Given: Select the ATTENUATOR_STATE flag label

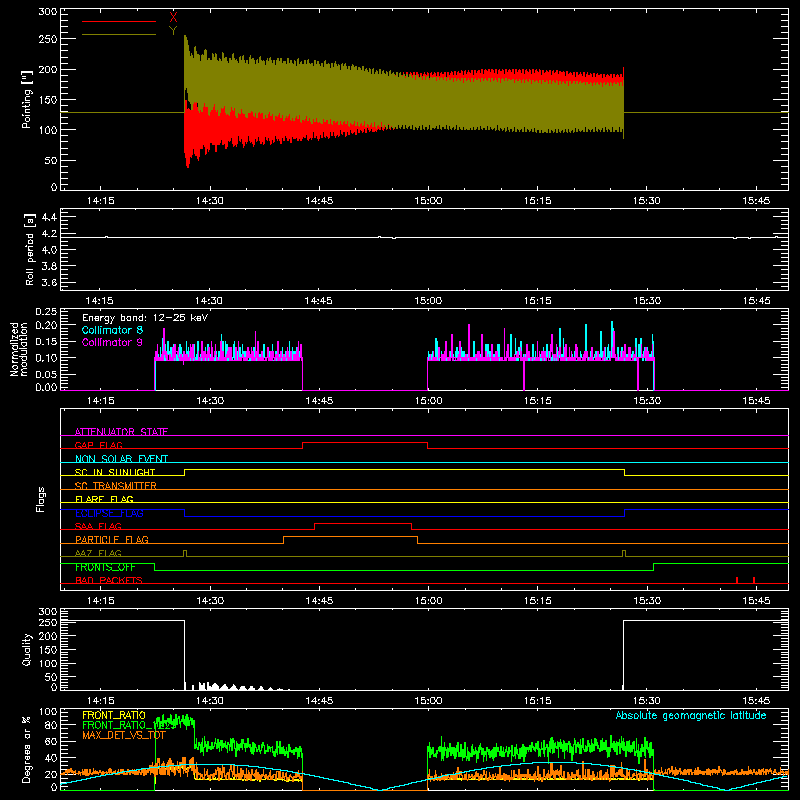Looking at the screenshot, I should (x=121, y=432).
